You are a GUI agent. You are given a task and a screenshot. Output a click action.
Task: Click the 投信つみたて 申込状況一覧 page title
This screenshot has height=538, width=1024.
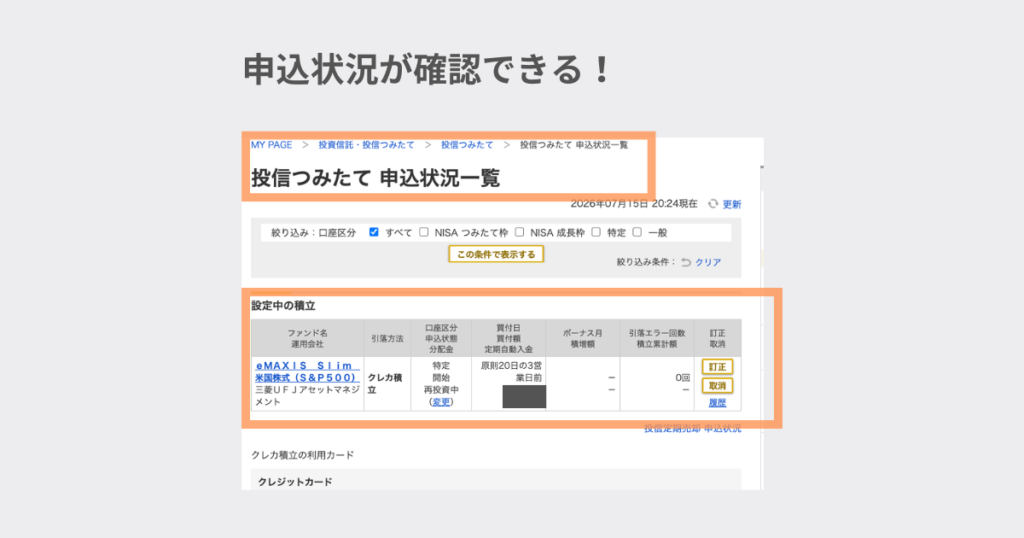pos(376,178)
